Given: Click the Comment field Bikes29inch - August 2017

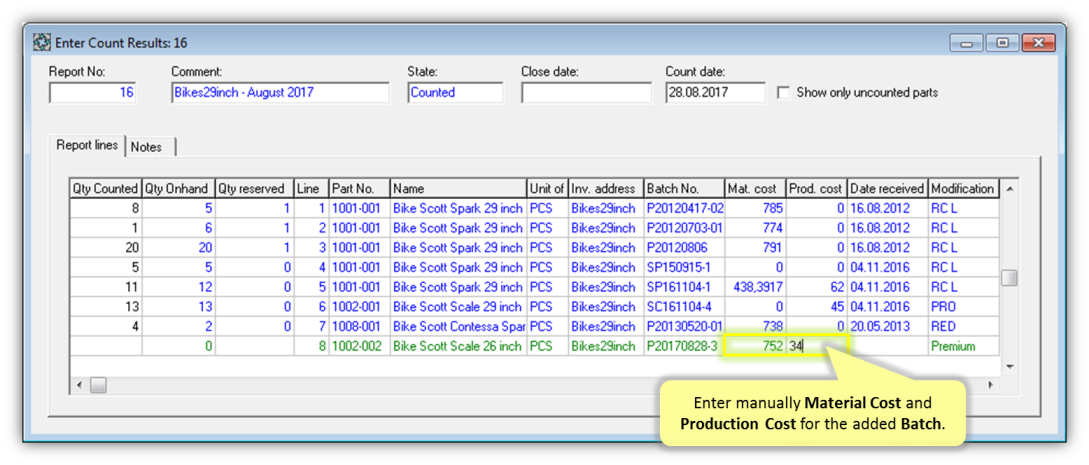Looking at the screenshot, I should [281, 92].
